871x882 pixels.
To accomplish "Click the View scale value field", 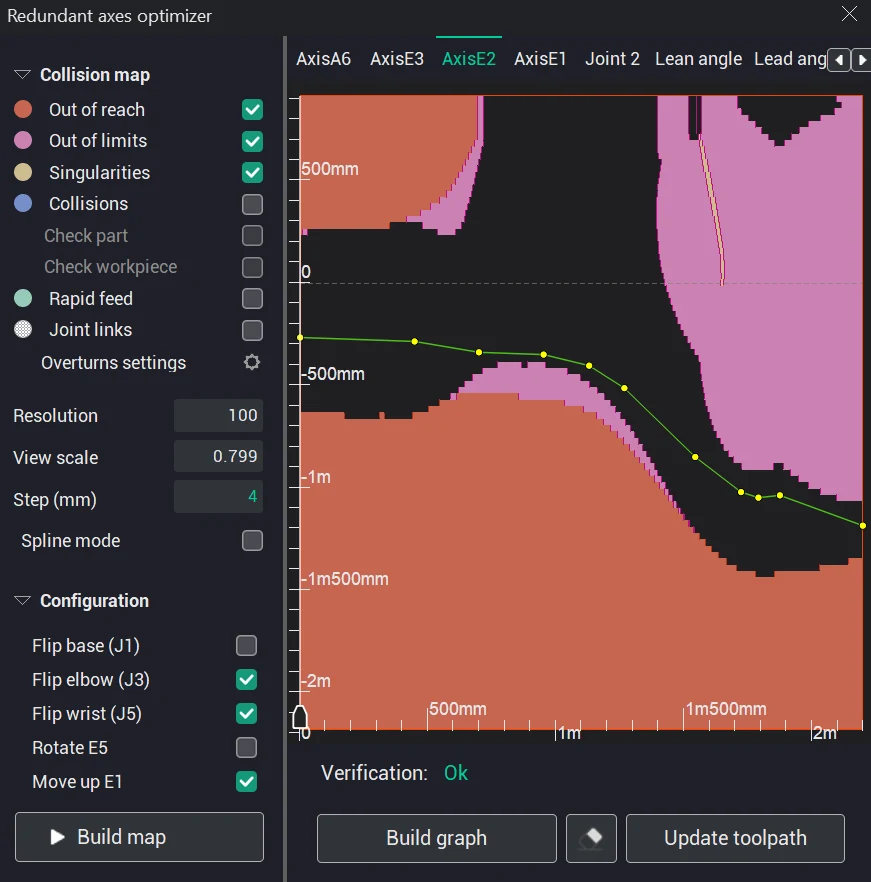I will pos(218,456).
